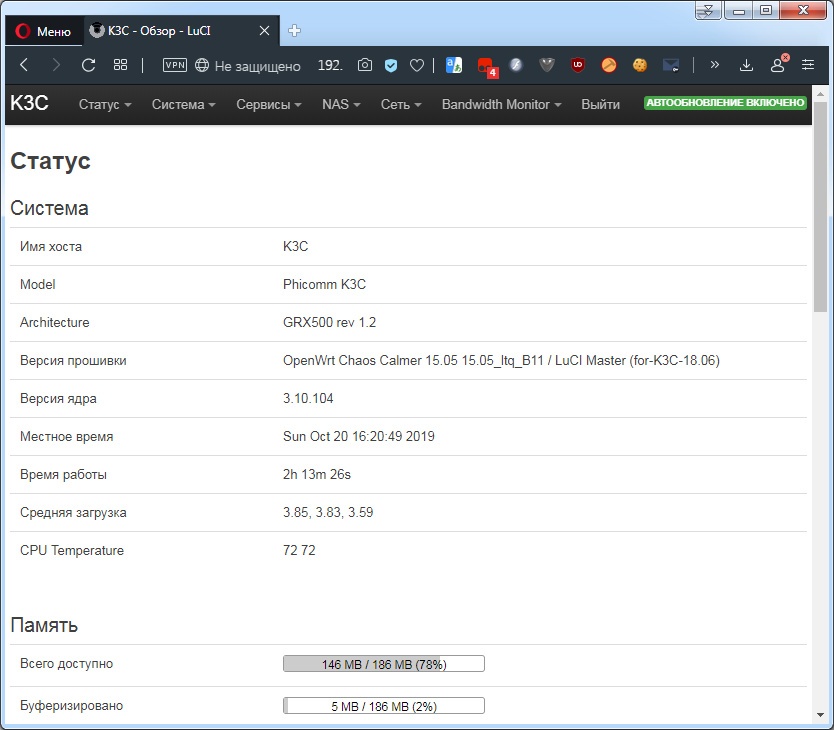Screen dimensions: 834x730
Task: Open browser downloads via download arrow icon
Action: [746, 65]
